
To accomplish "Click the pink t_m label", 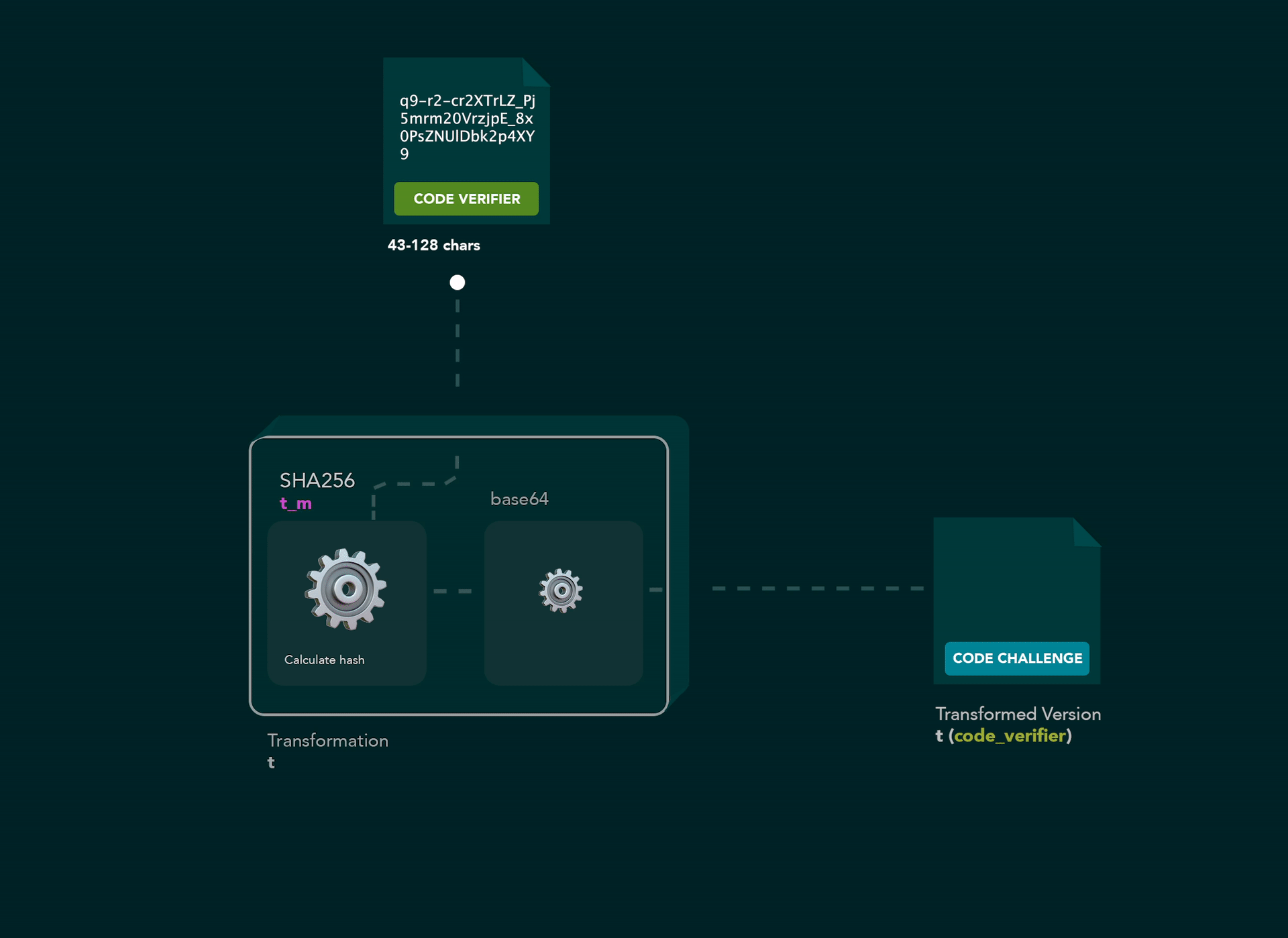I will [x=294, y=504].
